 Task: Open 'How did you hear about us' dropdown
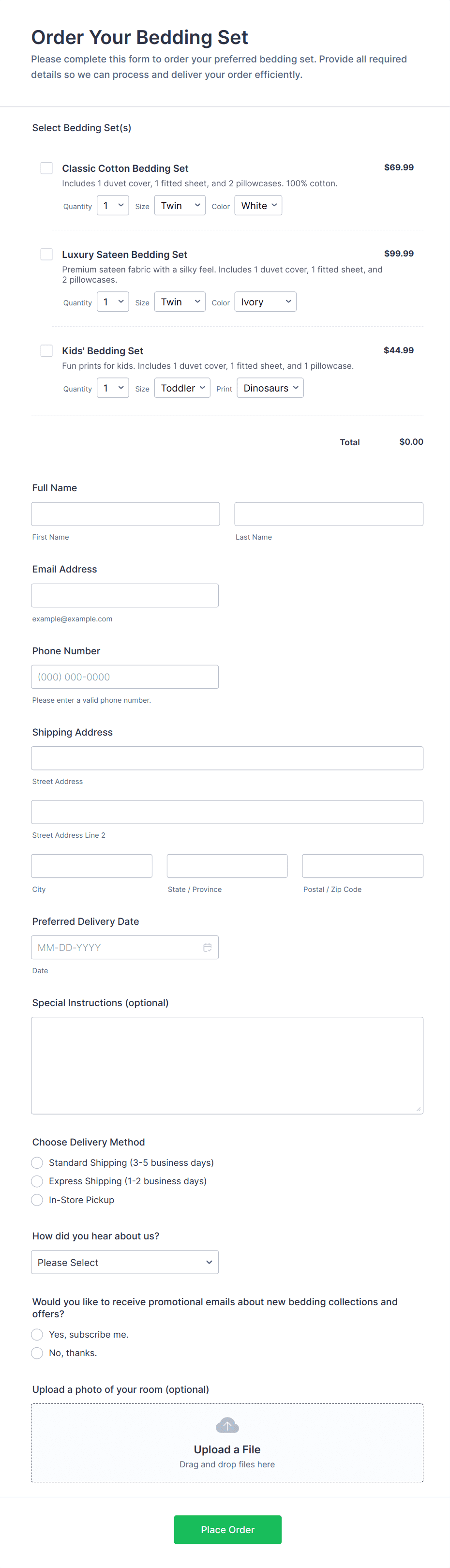[x=125, y=1263]
